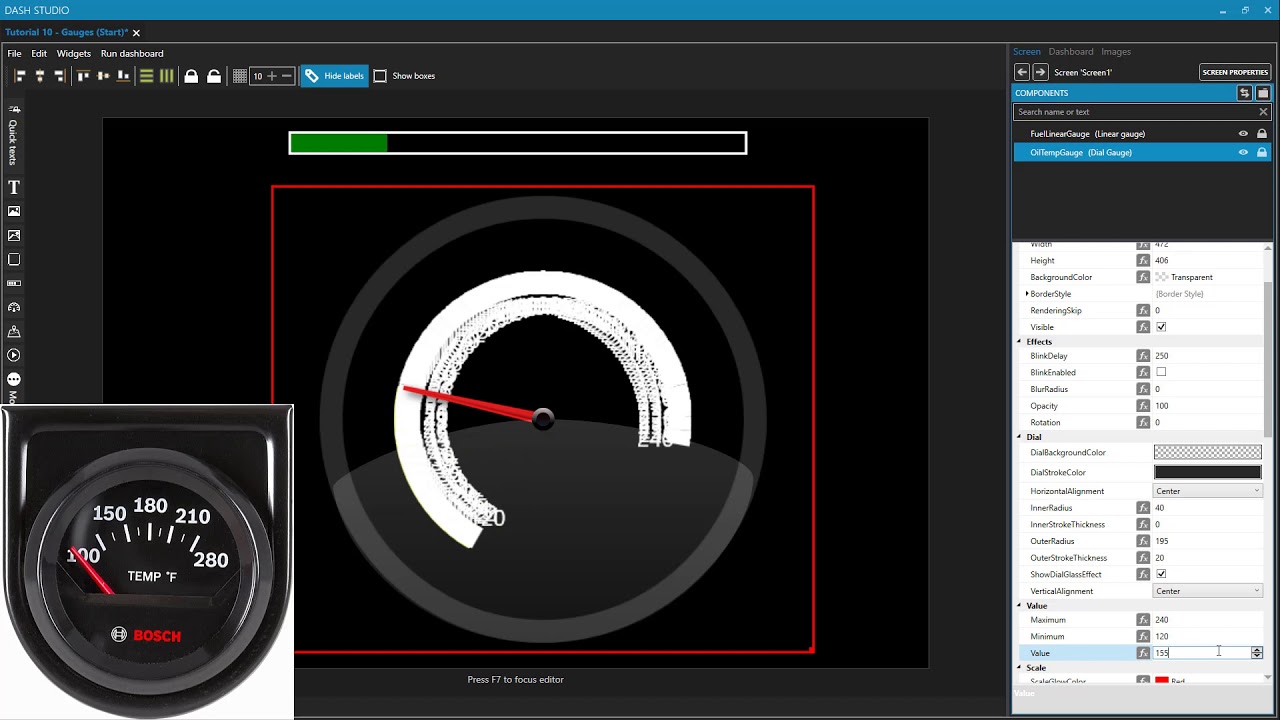Open the VerticalAlignment dropdown
1280x720 pixels.
pyautogui.click(x=1208, y=591)
